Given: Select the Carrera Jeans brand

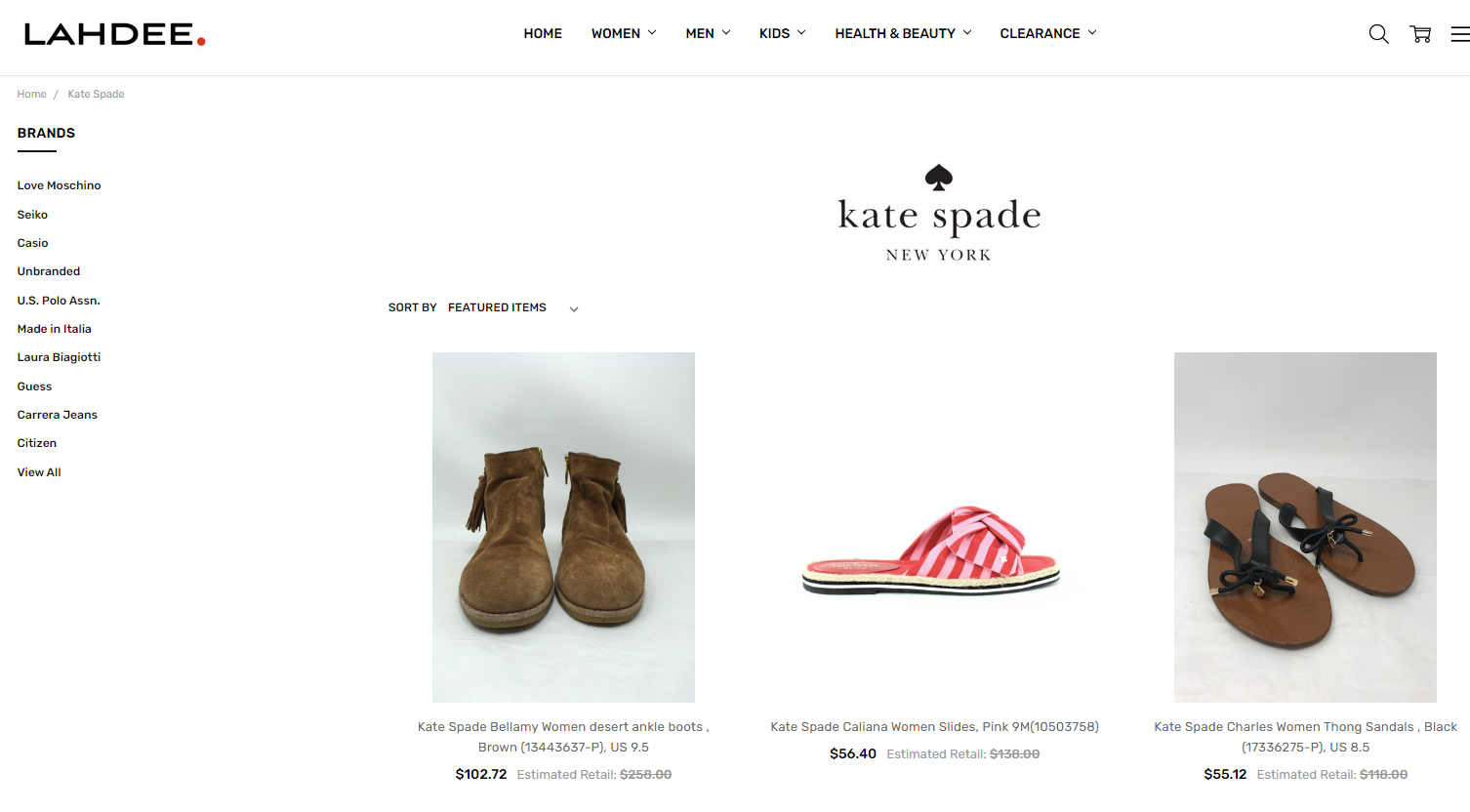Looking at the screenshot, I should coord(57,415).
